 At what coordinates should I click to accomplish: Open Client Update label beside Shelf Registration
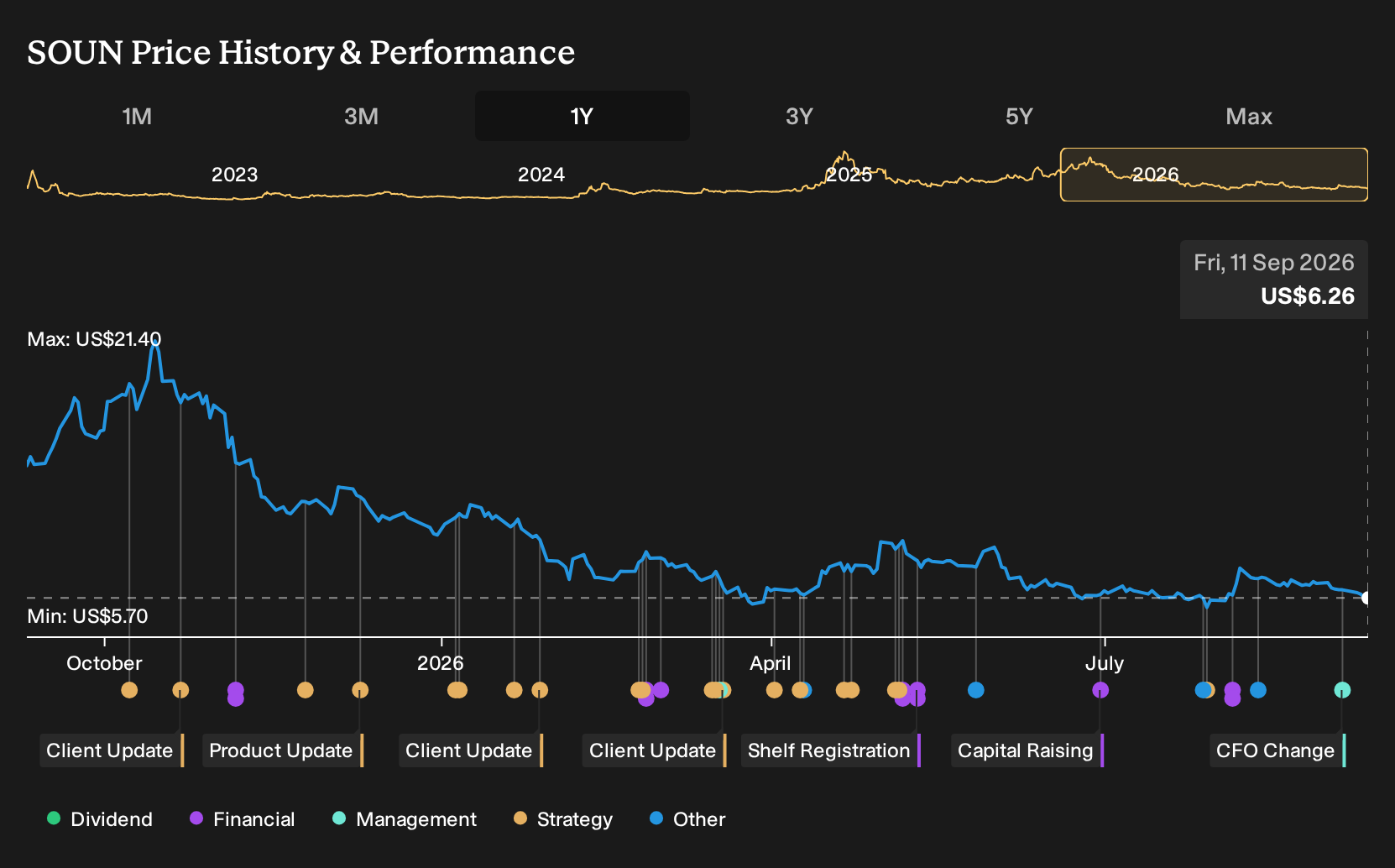654,750
